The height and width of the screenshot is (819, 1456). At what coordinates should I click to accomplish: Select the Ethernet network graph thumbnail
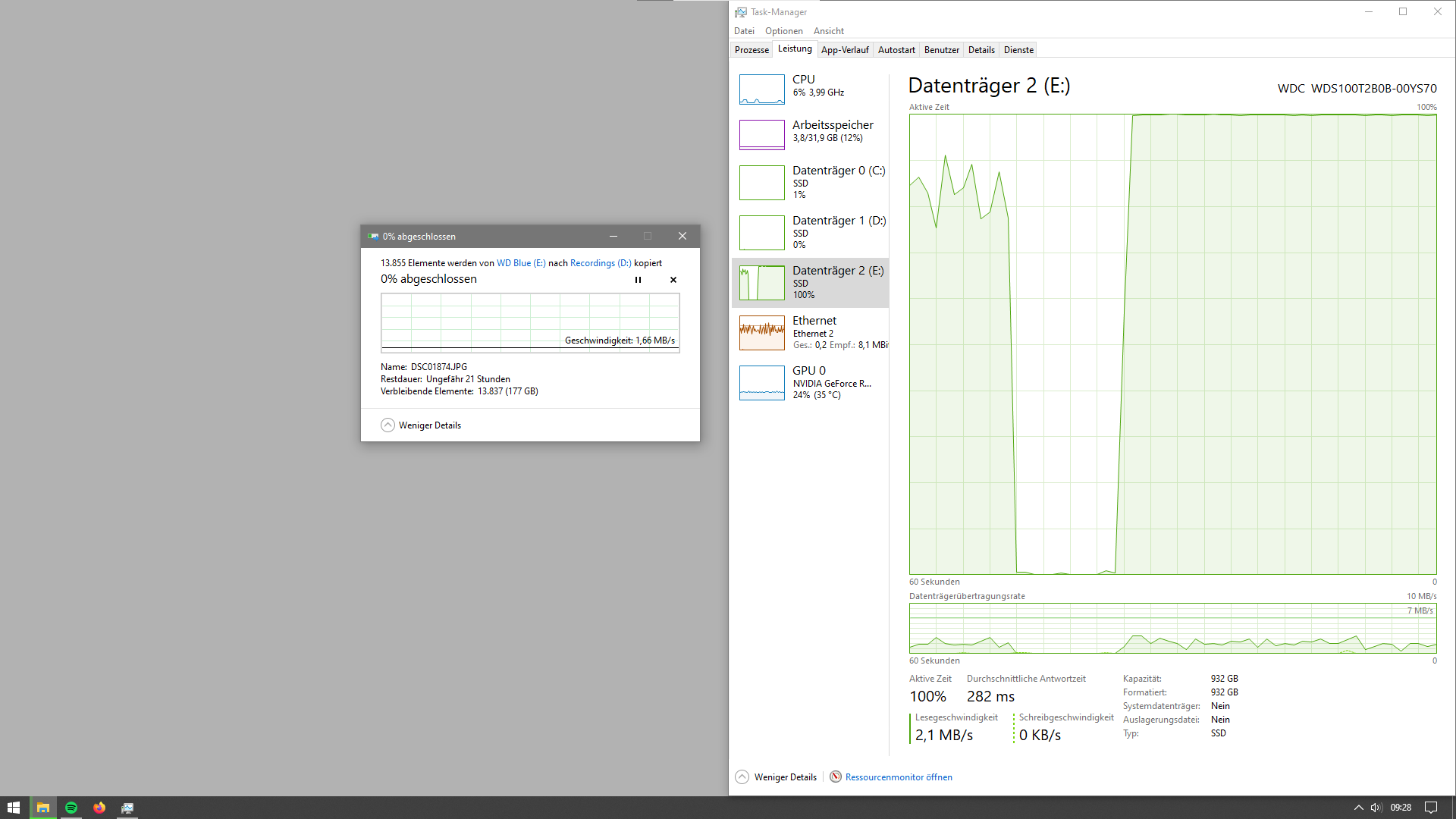[761, 333]
